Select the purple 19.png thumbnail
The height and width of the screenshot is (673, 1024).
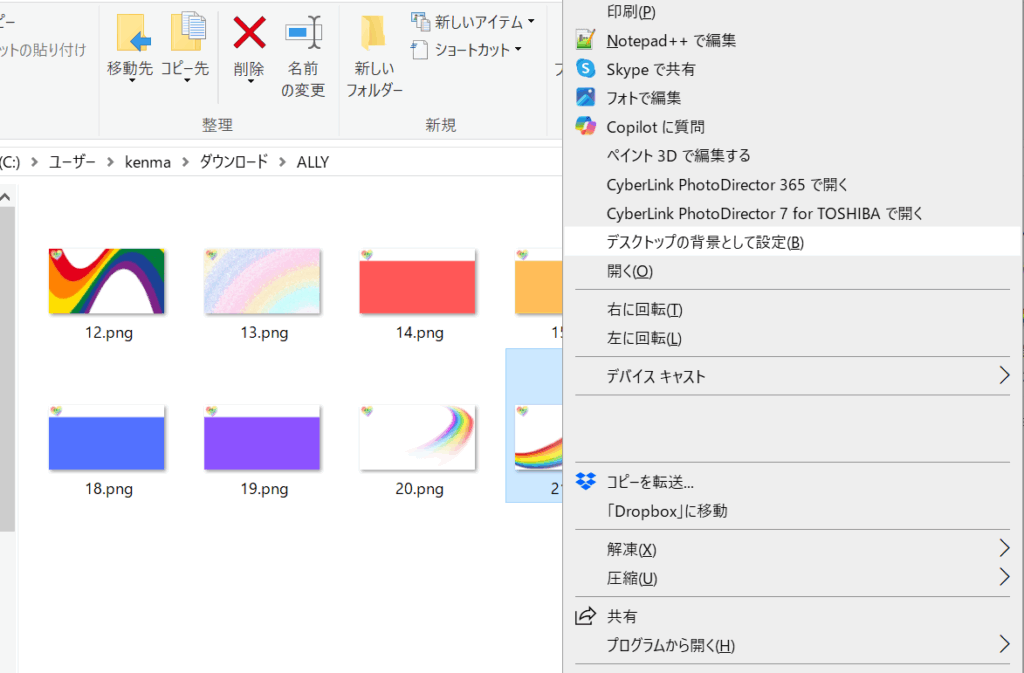click(x=262, y=437)
